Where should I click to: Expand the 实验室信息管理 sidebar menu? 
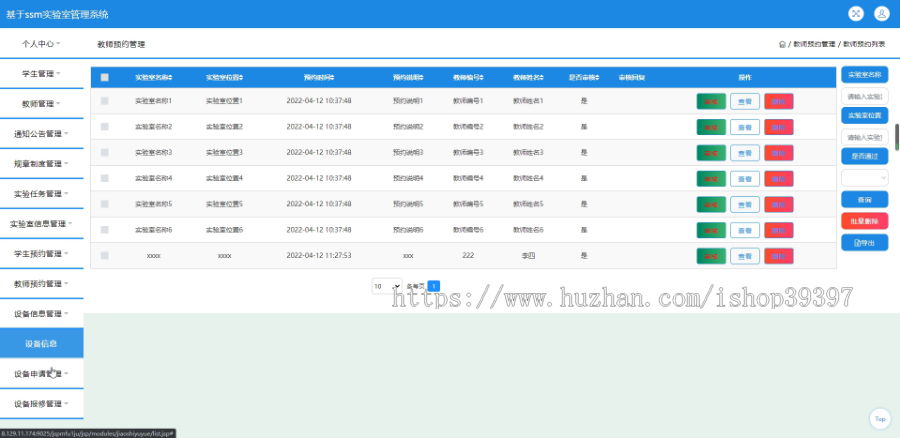coord(41,224)
